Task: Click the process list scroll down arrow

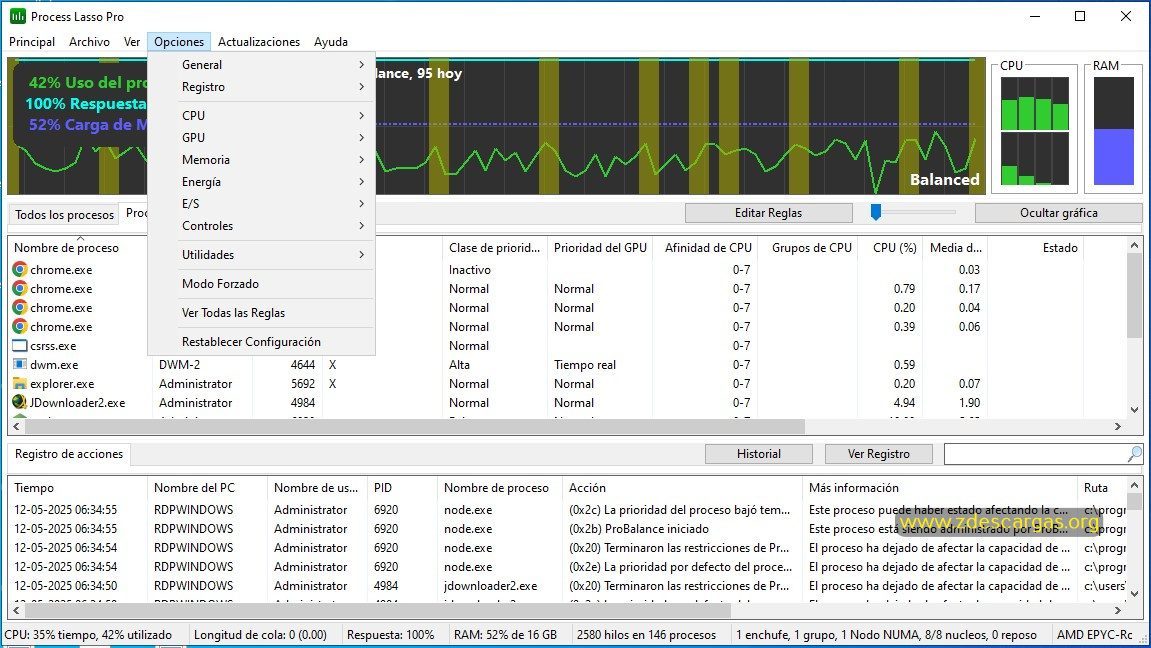Action: (1135, 410)
